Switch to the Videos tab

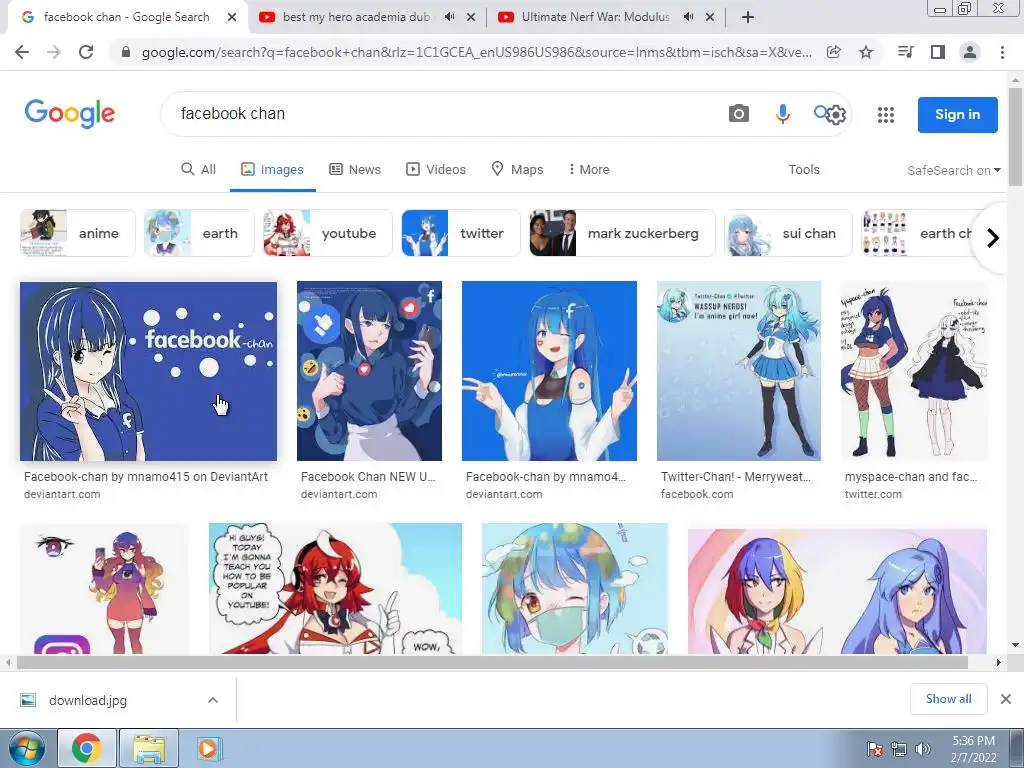tap(436, 169)
